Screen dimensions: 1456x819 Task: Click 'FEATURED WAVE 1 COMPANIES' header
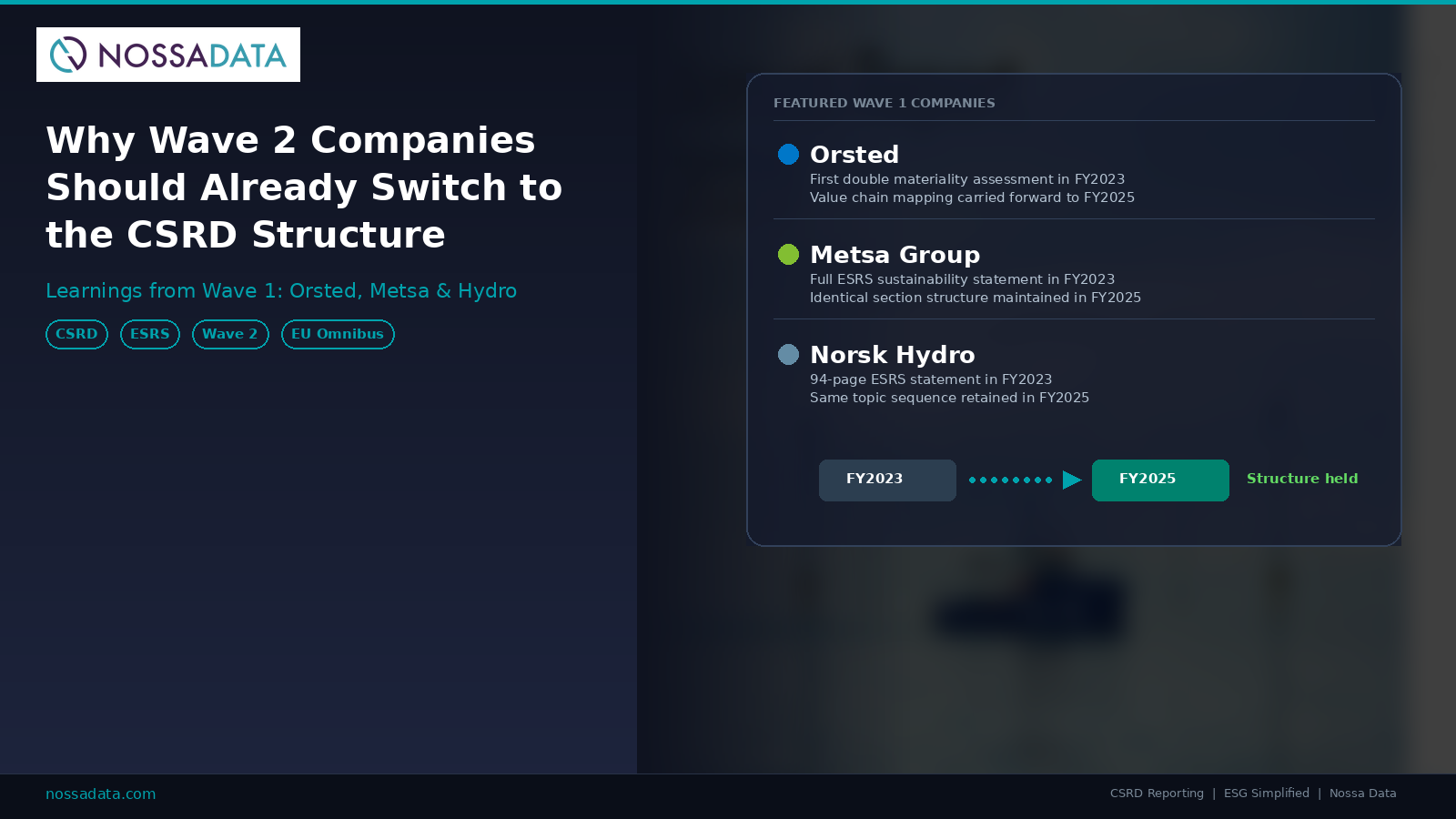pyautogui.click(x=885, y=103)
